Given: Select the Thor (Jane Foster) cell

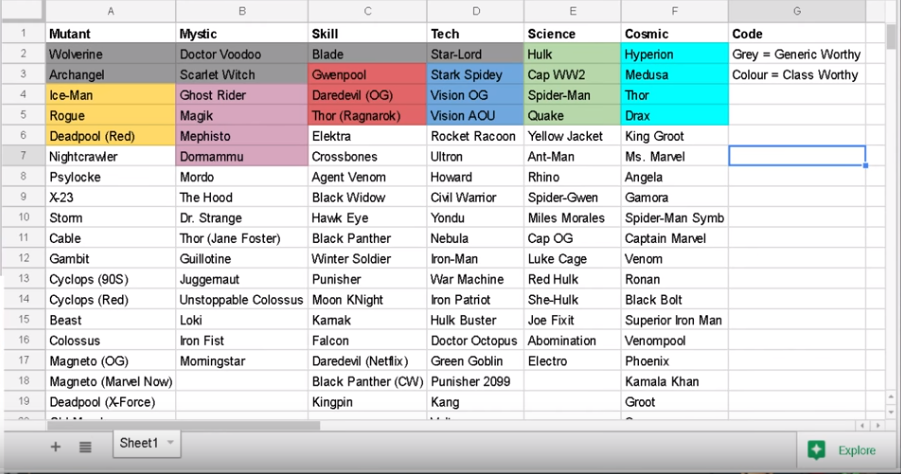Looking at the screenshot, I should coord(242,238).
